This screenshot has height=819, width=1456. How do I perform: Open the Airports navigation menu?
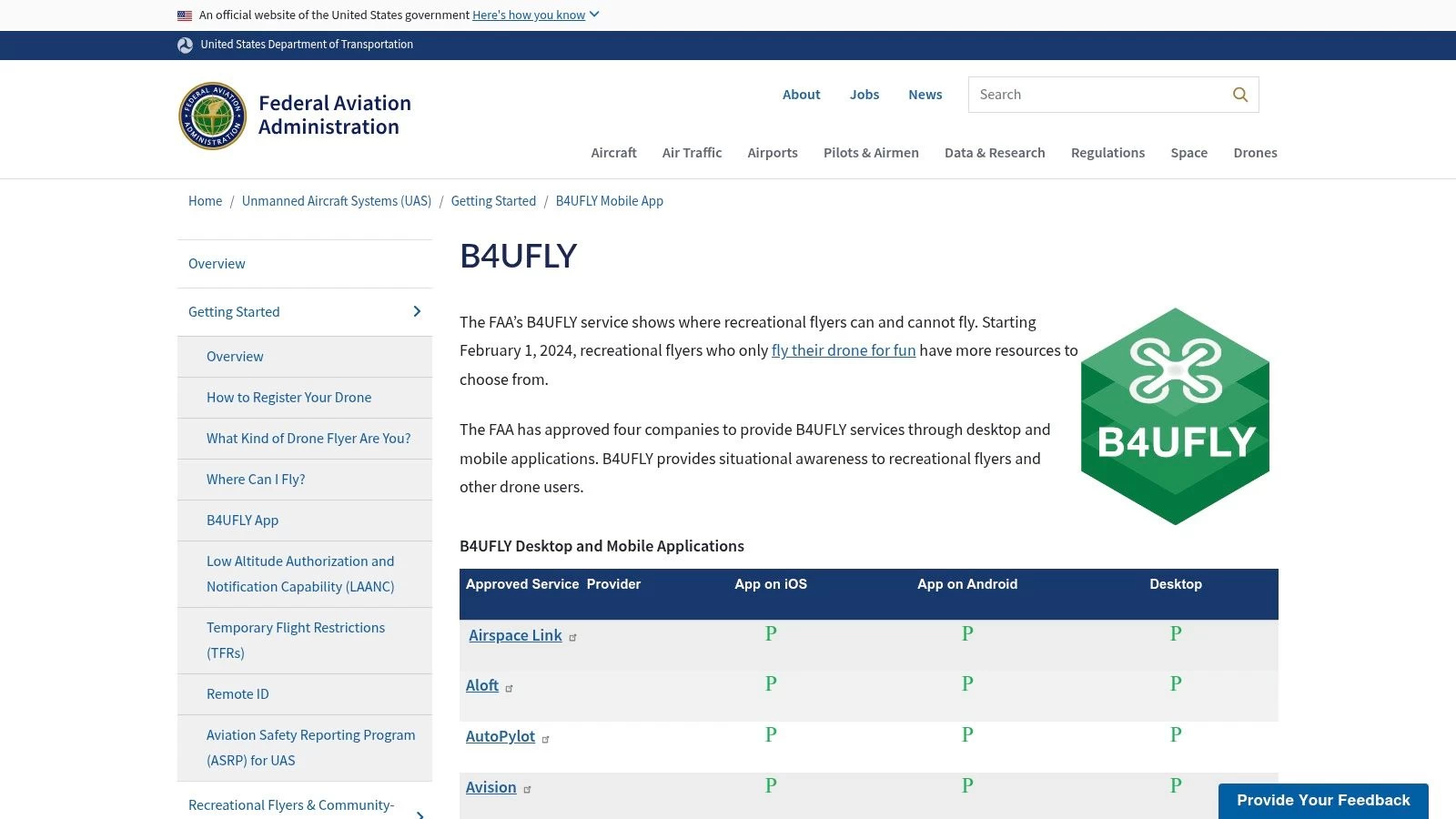point(773,153)
